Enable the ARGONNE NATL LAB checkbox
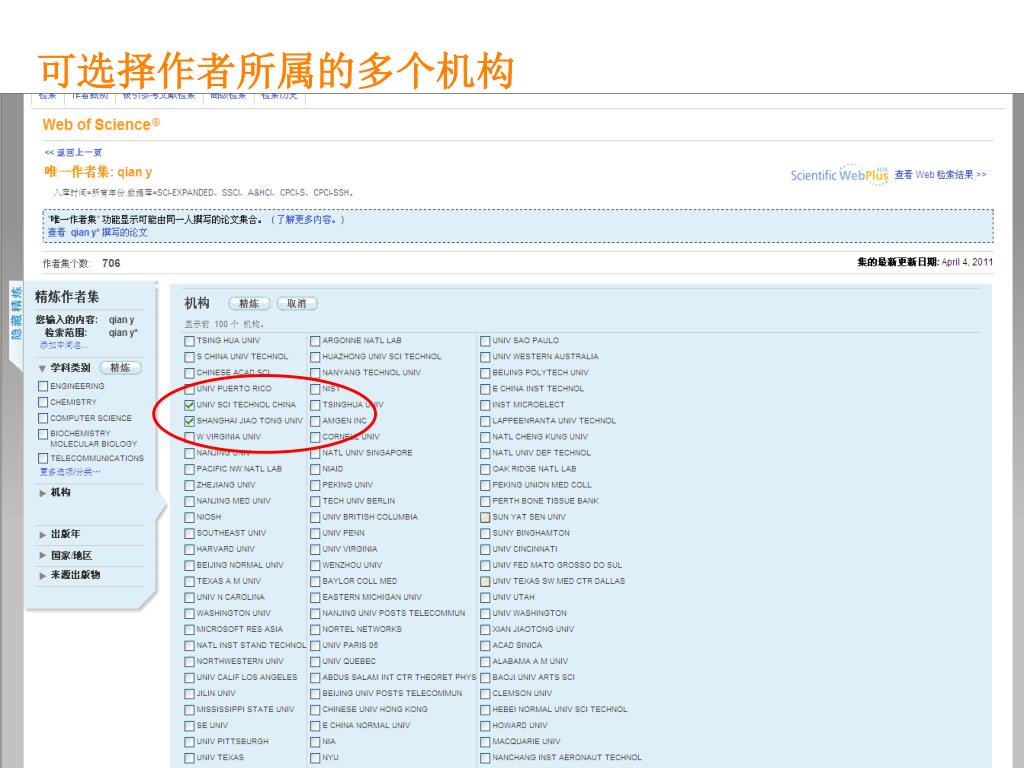 (315, 341)
